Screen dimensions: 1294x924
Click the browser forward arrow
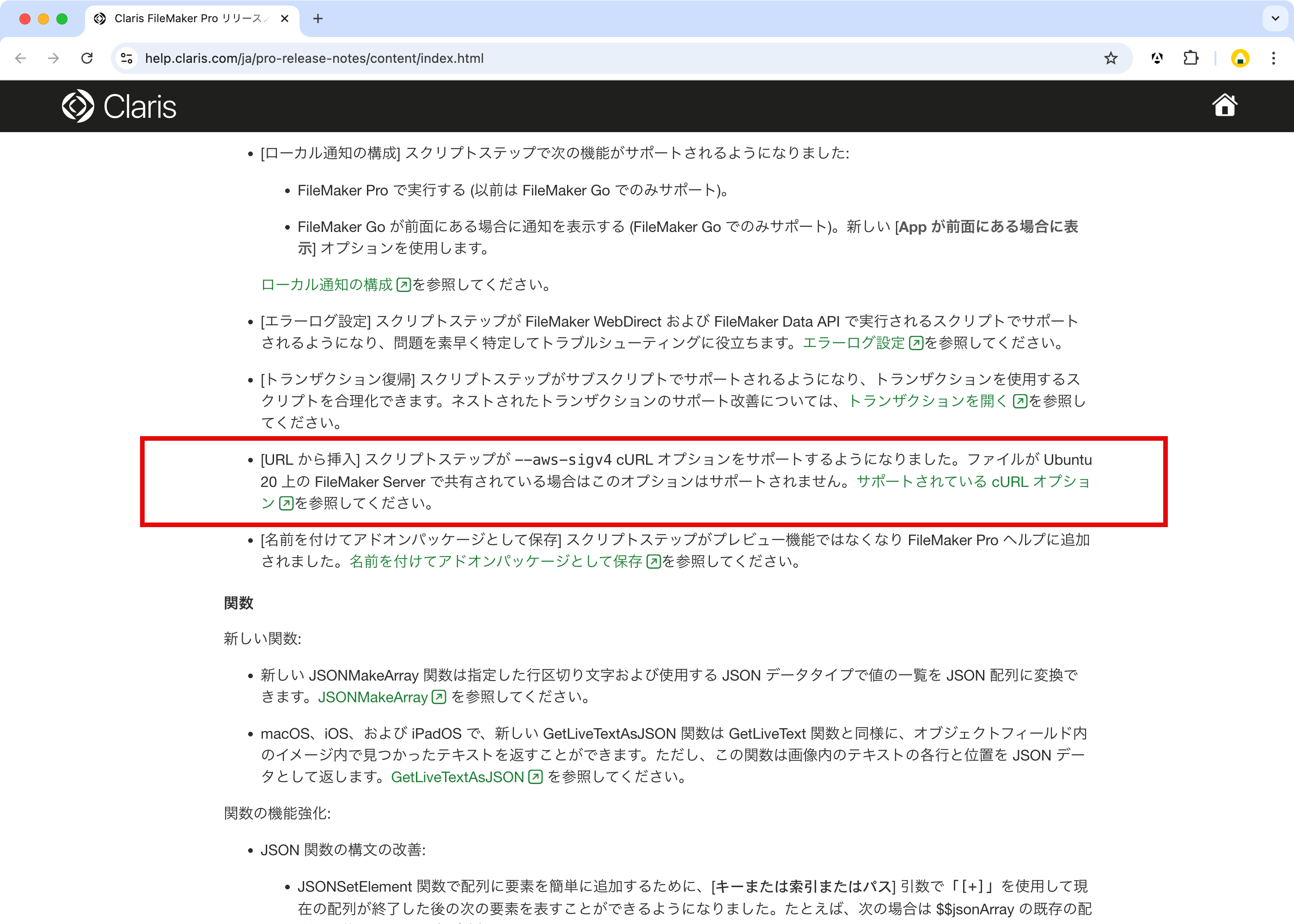coord(54,58)
